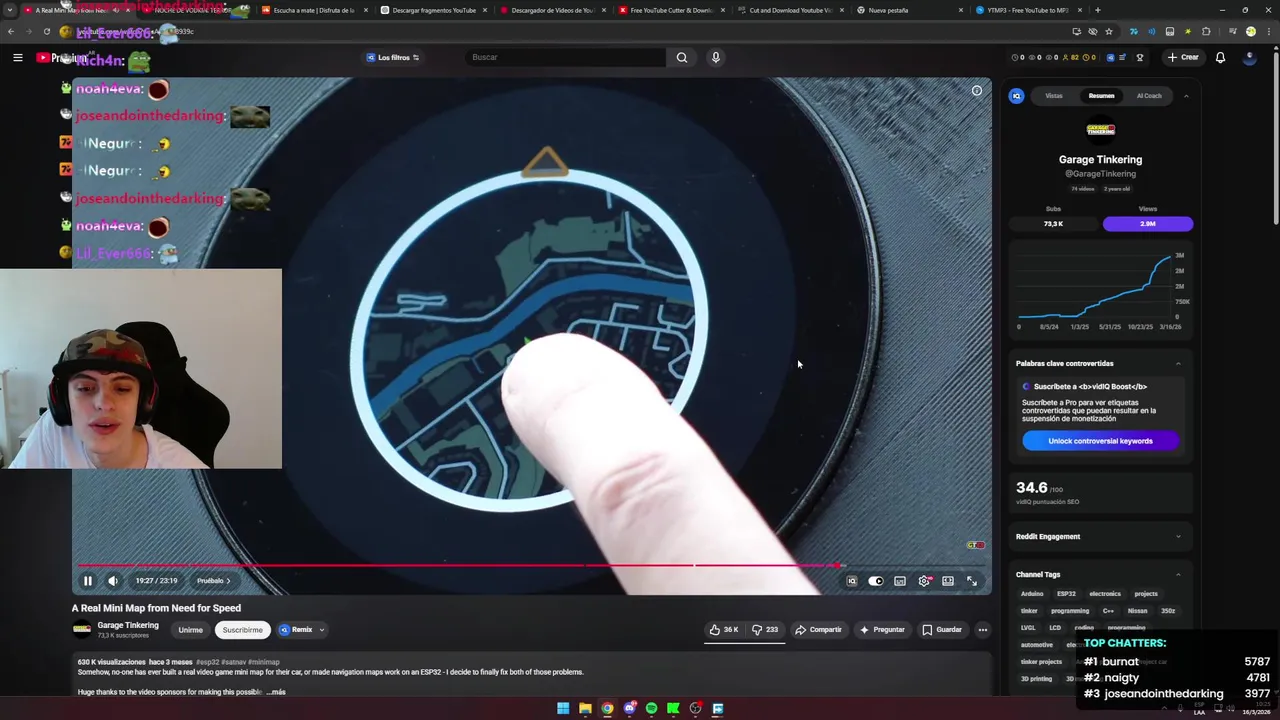Dislike the video with 233 dislikes
Image resolution: width=1280 pixels, height=720 pixels.
pyautogui.click(x=765, y=630)
